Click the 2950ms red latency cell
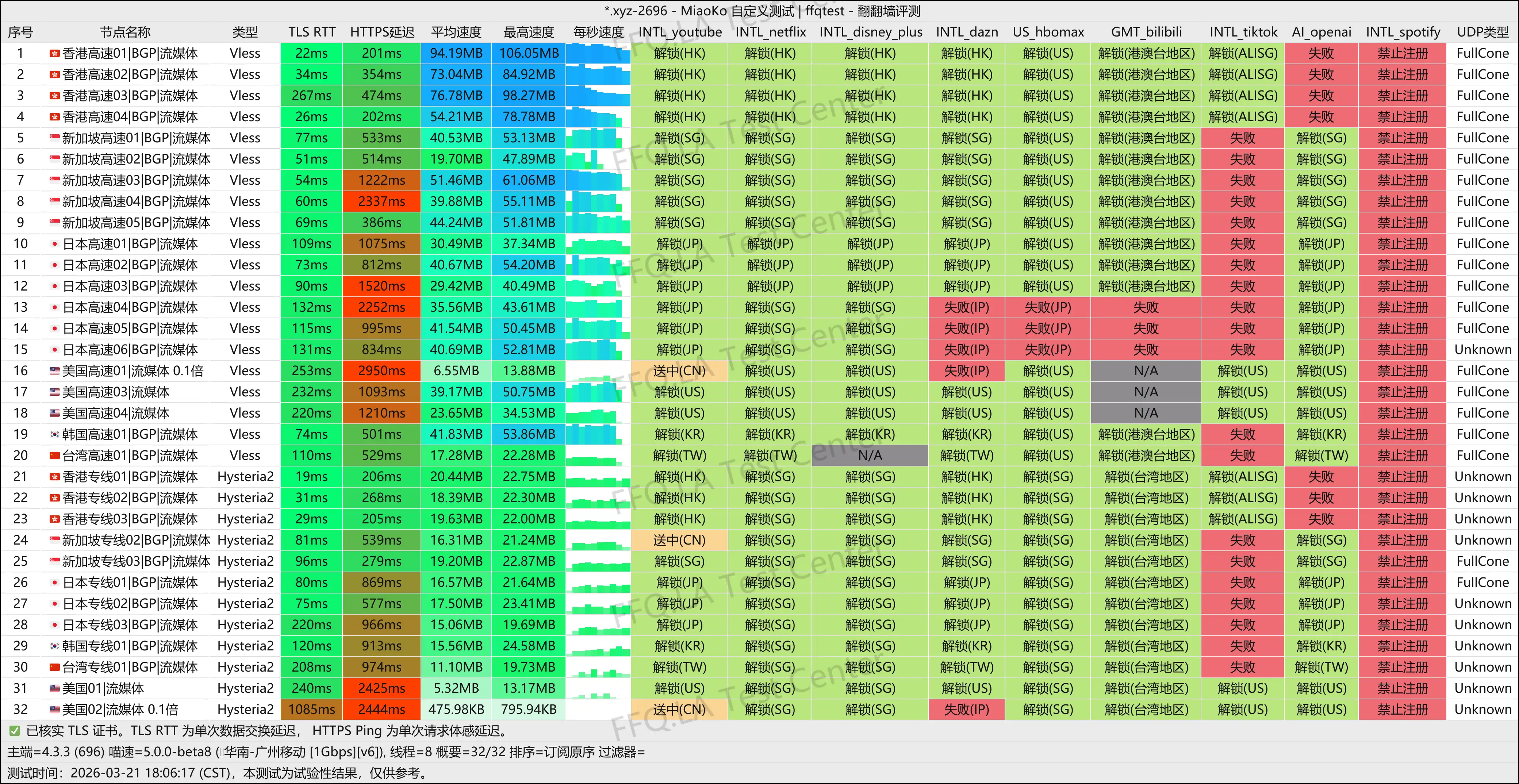 pos(381,371)
